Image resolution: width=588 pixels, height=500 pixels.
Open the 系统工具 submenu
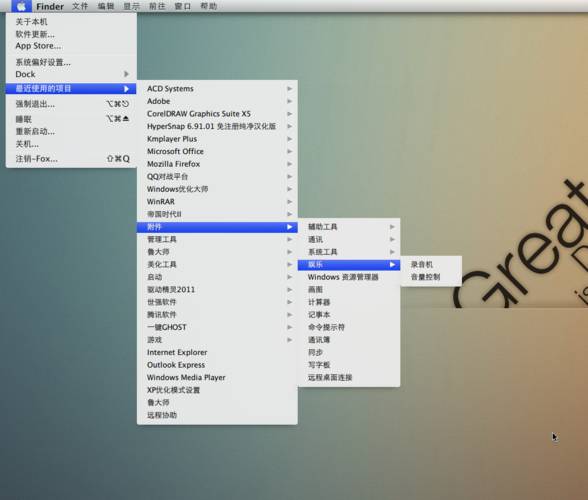coord(349,252)
